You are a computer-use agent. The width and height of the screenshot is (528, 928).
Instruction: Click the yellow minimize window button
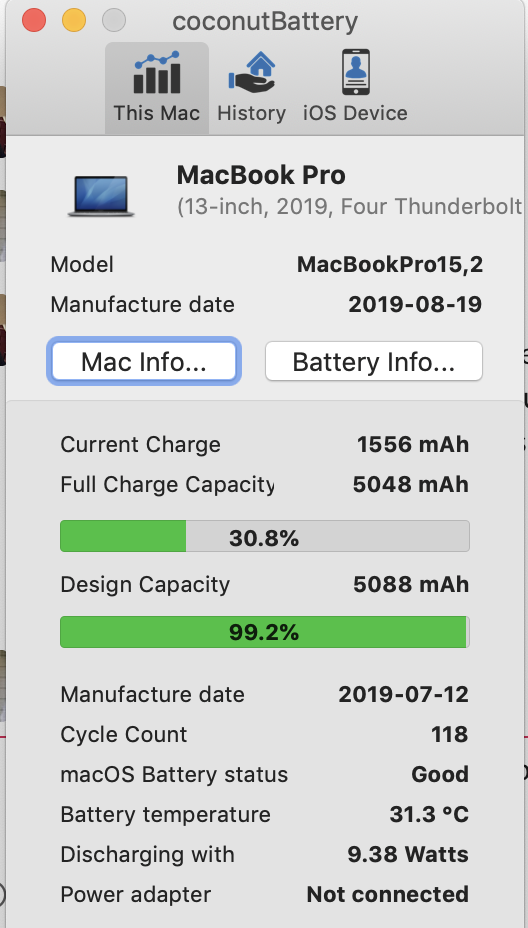pyautogui.click(x=74, y=21)
